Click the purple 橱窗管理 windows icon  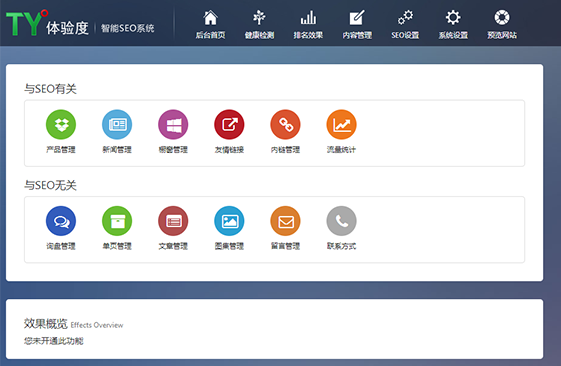(173, 124)
